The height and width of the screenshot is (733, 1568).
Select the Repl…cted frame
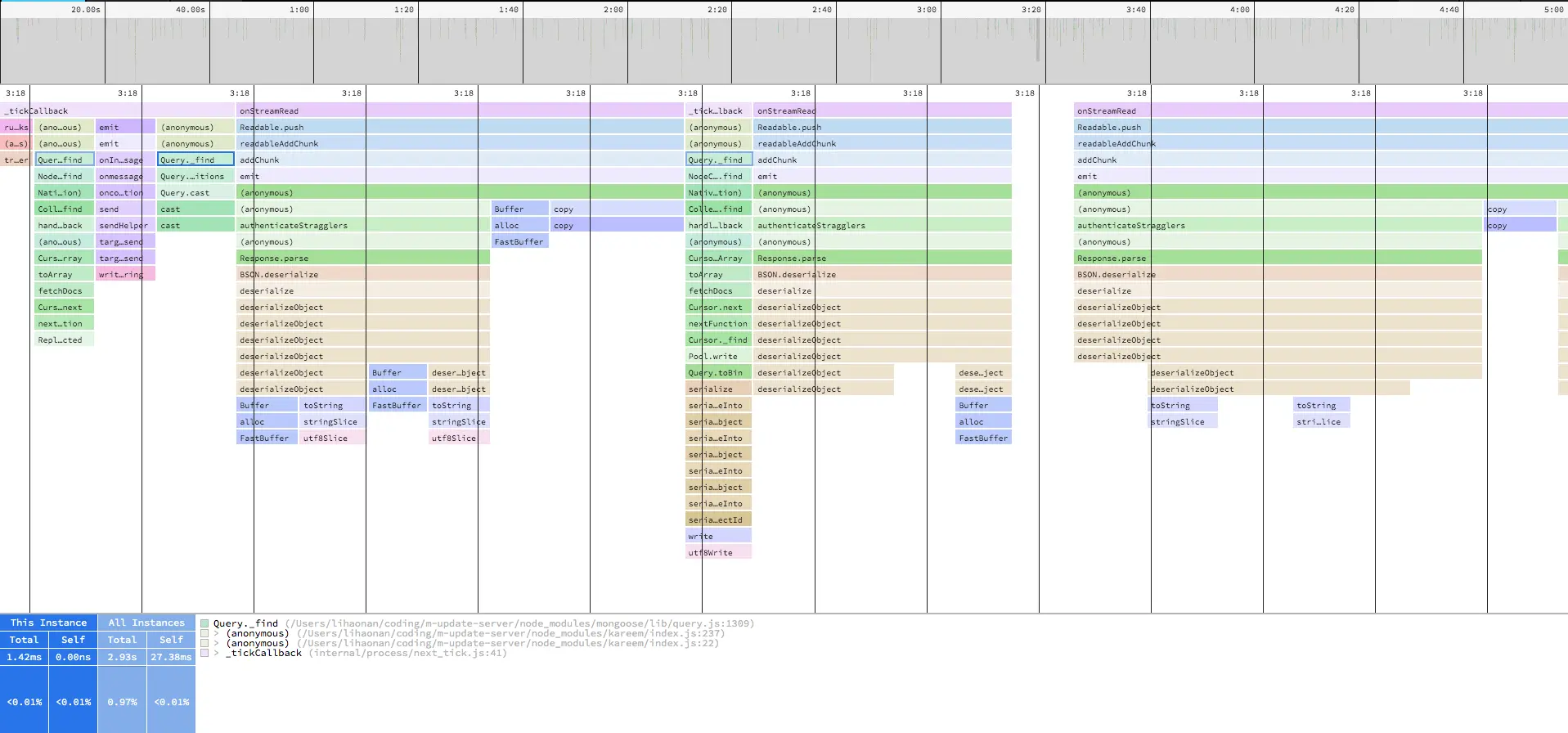[x=65, y=340]
